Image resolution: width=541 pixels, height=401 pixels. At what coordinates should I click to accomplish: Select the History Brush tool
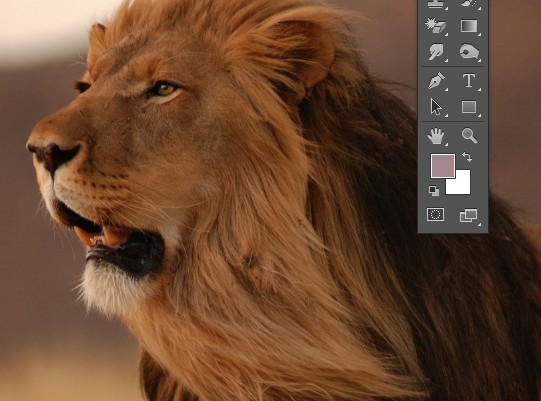tap(469, 3)
